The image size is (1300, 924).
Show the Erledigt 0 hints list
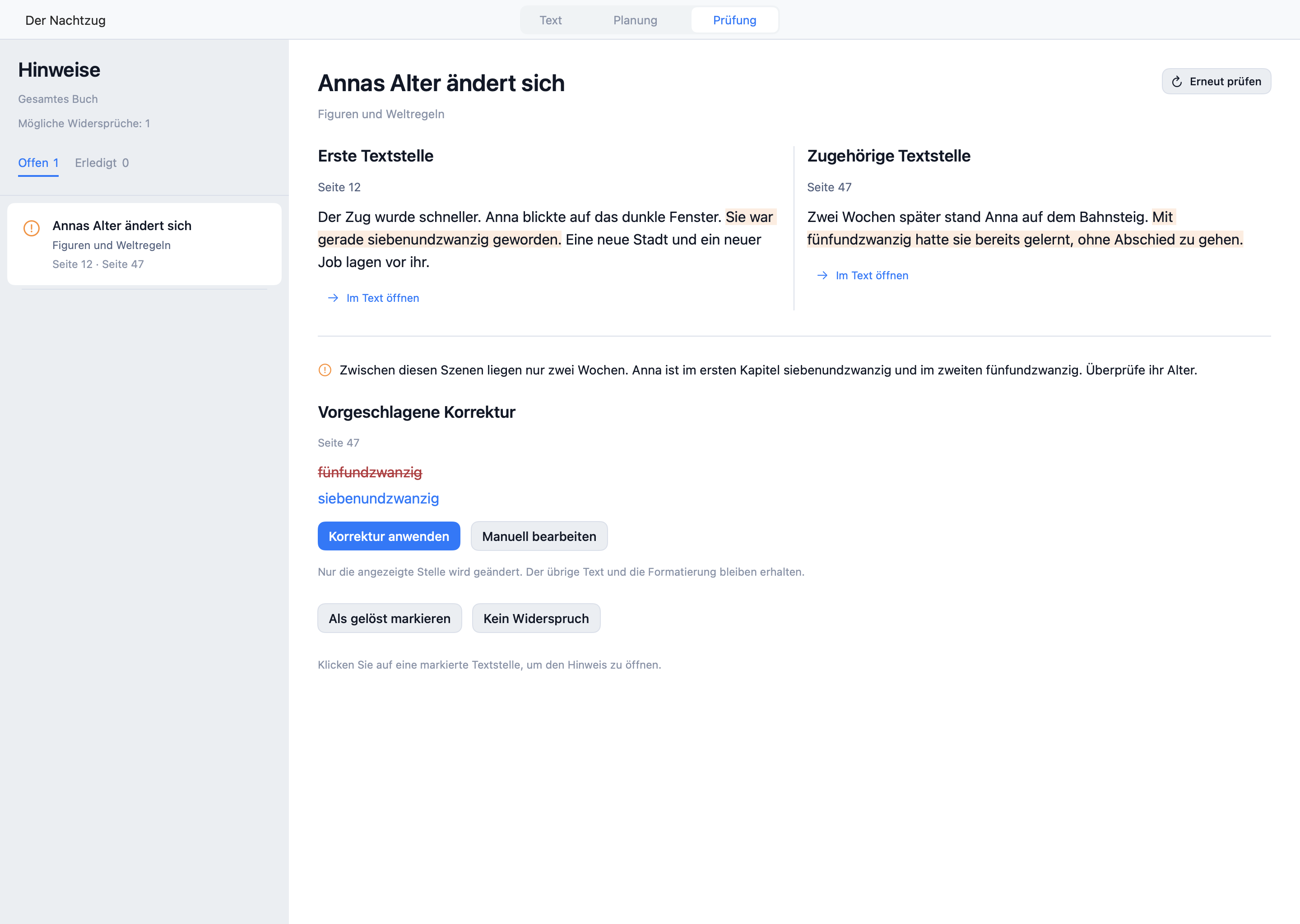coord(102,163)
